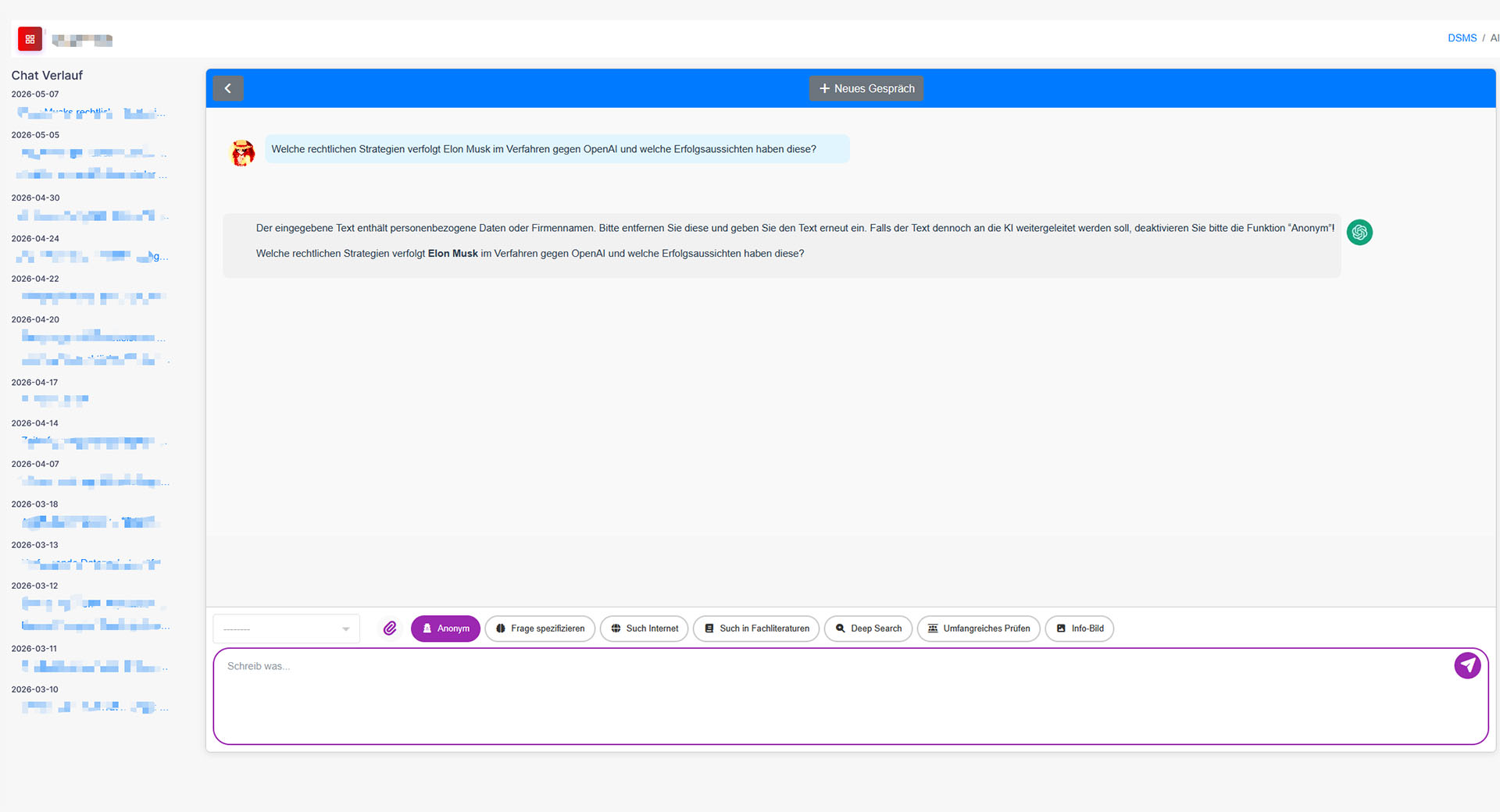The width and height of the screenshot is (1500, 812).
Task: Enable Such in Fachliteraturen option
Action: pos(756,629)
